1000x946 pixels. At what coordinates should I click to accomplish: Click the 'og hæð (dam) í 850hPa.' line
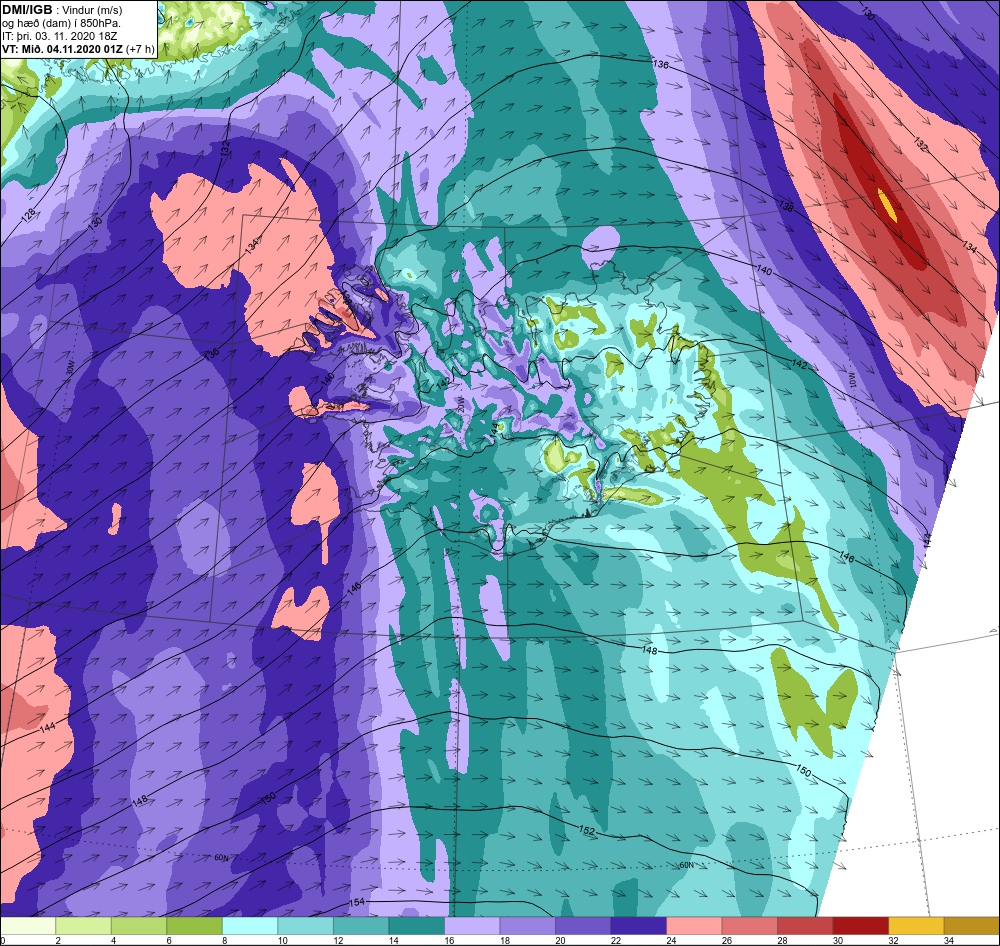[x=61, y=24]
